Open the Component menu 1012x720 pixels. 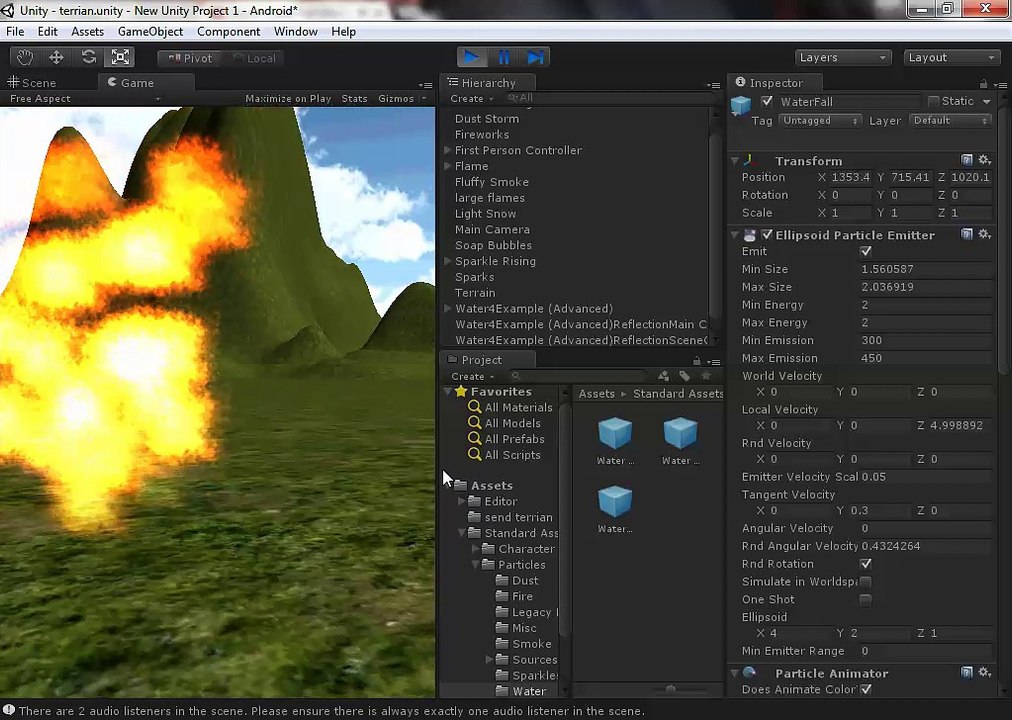(x=228, y=32)
